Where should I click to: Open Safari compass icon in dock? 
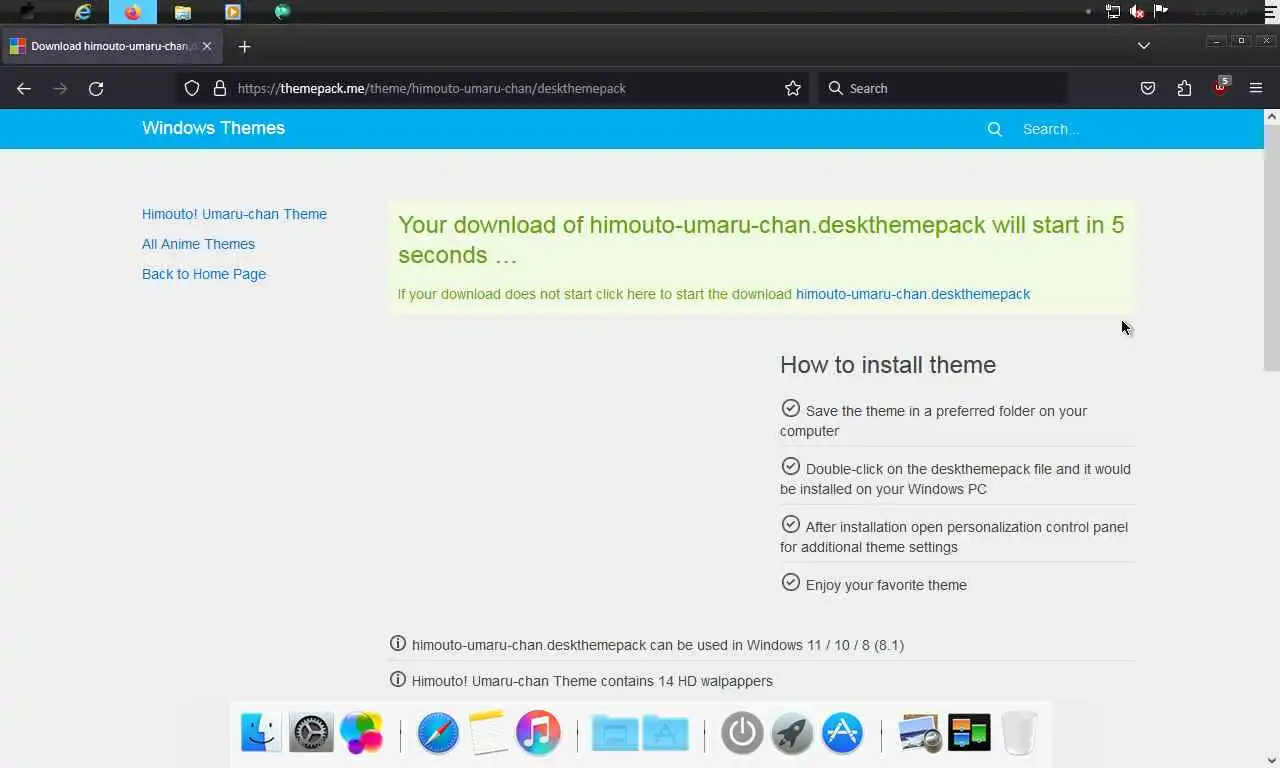point(438,733)
